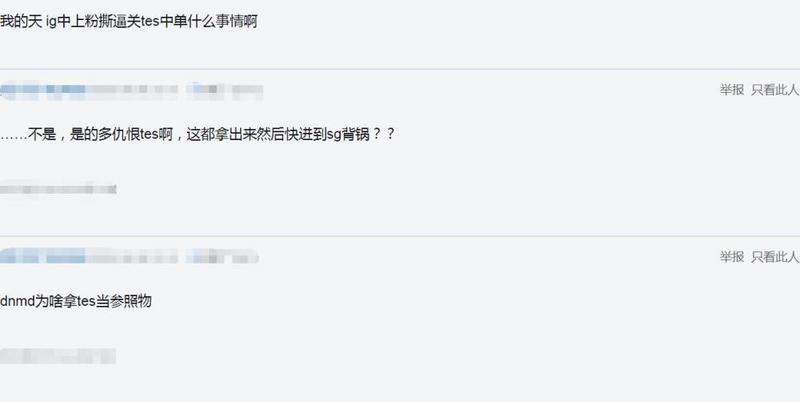This screenshot has height=402, width=800.
Task: Click blurred timestamp below the dnmd comment
Action: coord(58,356)
